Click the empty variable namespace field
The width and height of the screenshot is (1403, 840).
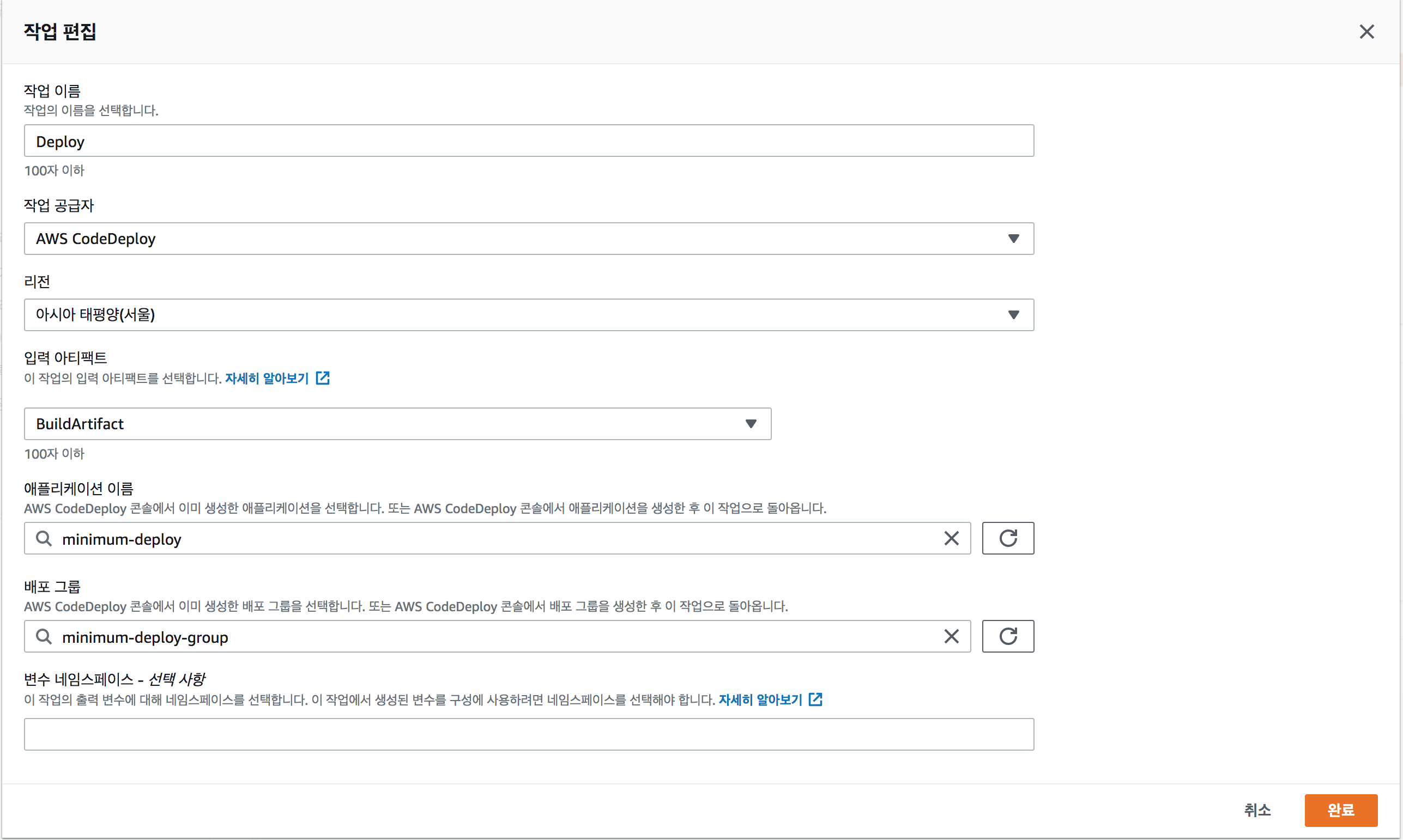[x=528, y=734]
